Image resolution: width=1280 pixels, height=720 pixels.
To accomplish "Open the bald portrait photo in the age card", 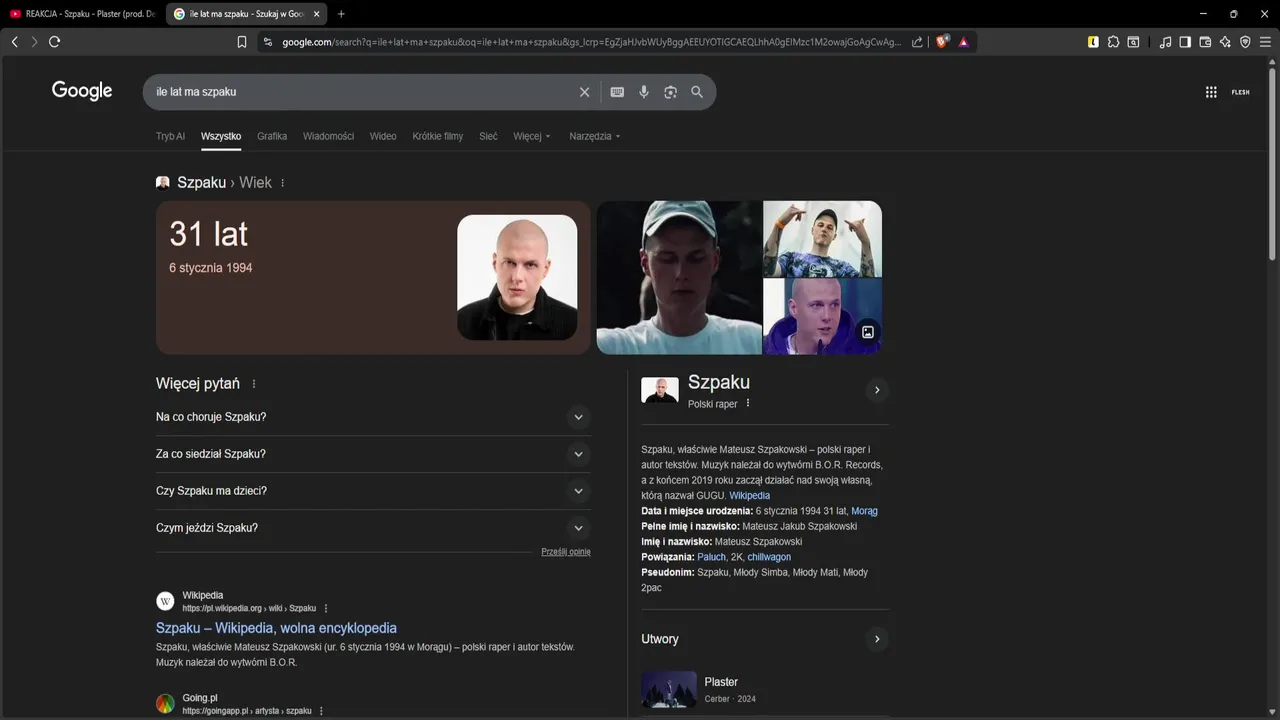I will pos(517,277).
